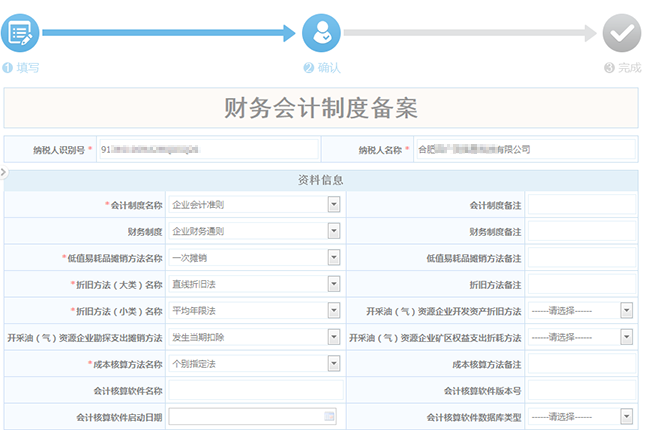Expand 折旧方法（大类）名称 dropdown

point(334,284)
